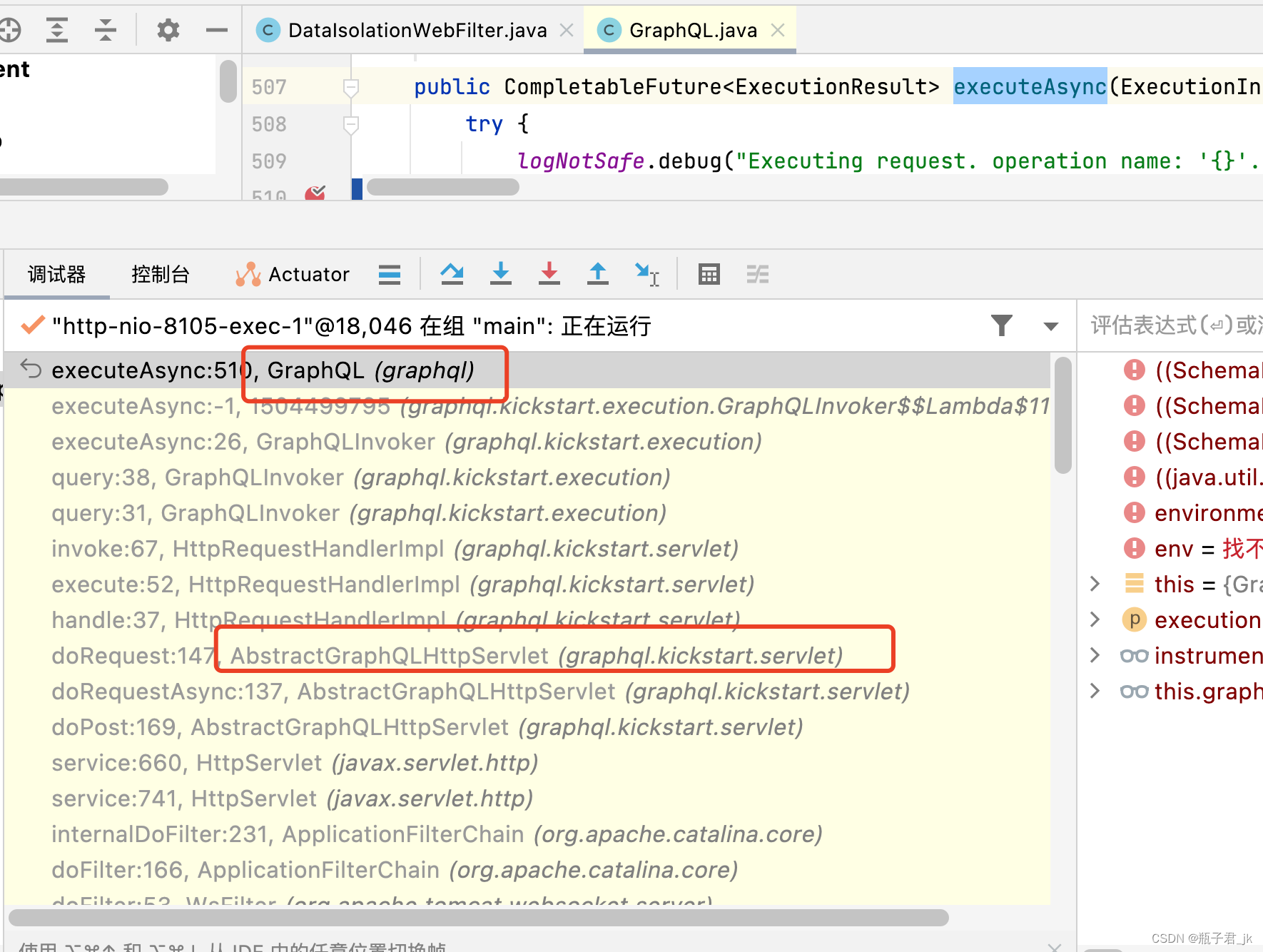The height and width of the screenshot is (952, 1263).
Task: Expand the 'instrumen…' watch node
Action: click(1095, 655)
